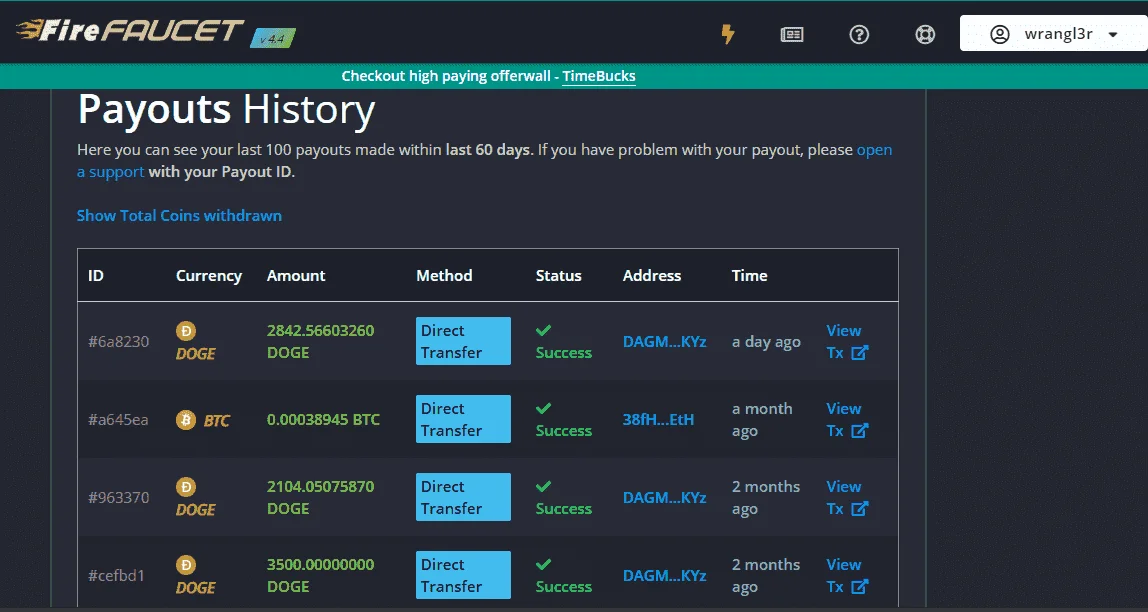Click View Tx for payout #cefbd1
The width and height of the screenshot is (1148, 612).
click(847, 575)
